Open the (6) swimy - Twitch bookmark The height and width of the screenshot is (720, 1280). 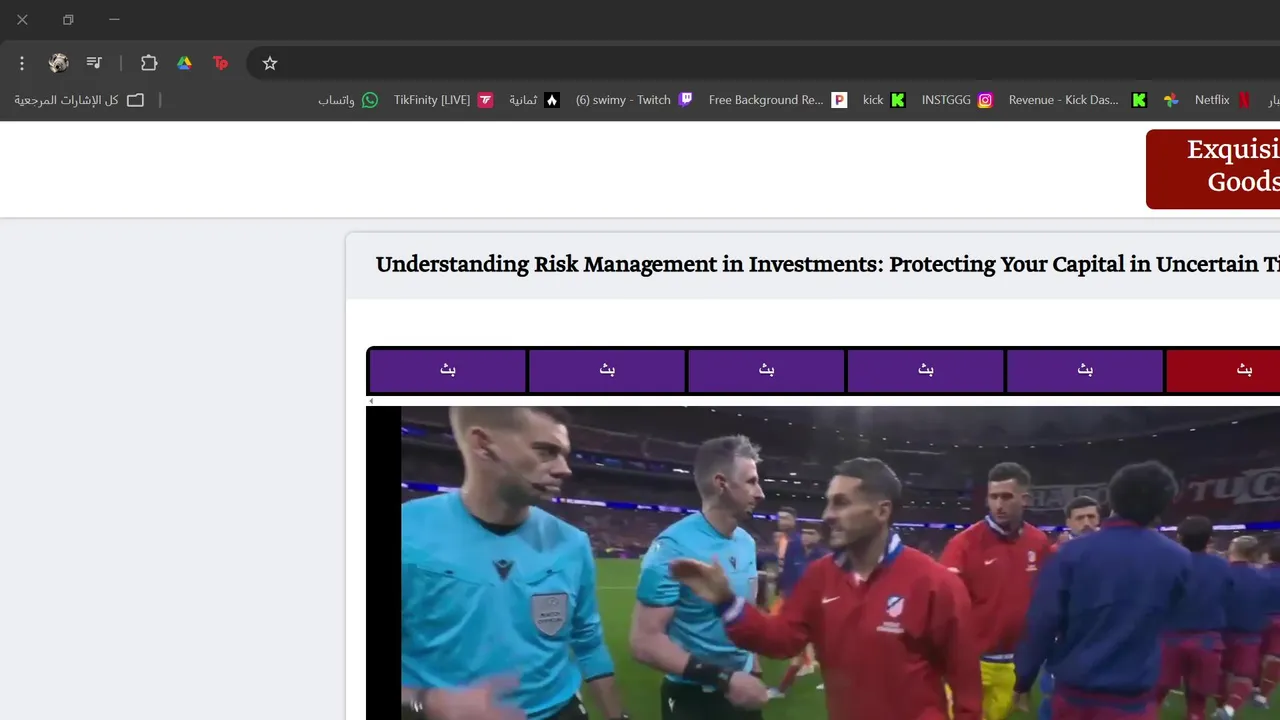[634, 100]
